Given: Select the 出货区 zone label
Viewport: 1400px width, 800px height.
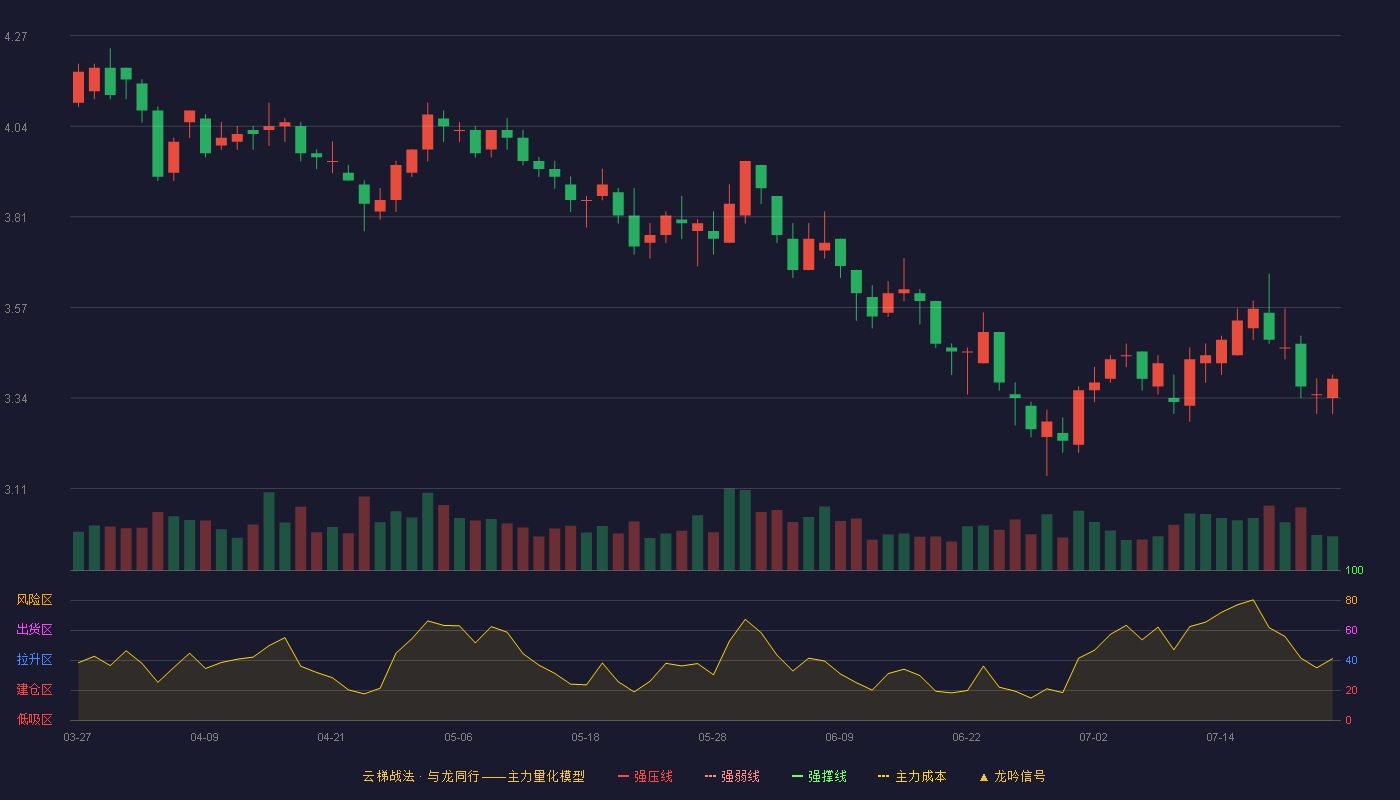Looking at the screenshot, I should tap(34, 630).
